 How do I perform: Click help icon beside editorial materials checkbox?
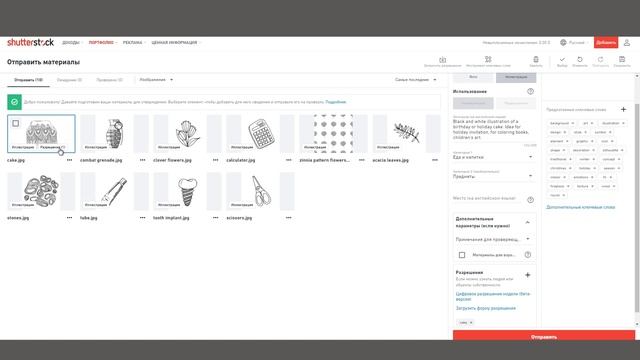click(528, 255)
